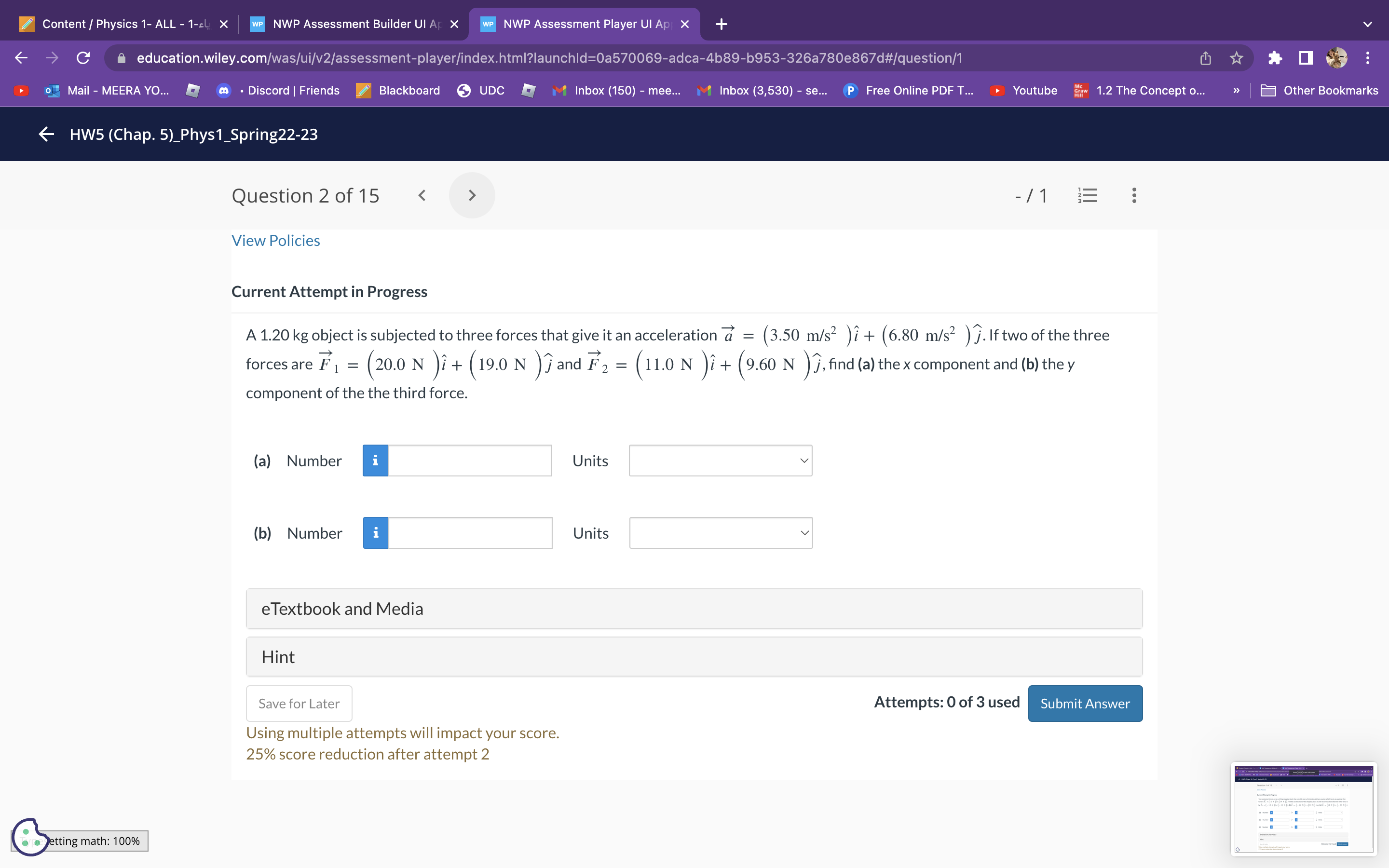
Task: Go to the previous question
Action: [x=422, y=195]
